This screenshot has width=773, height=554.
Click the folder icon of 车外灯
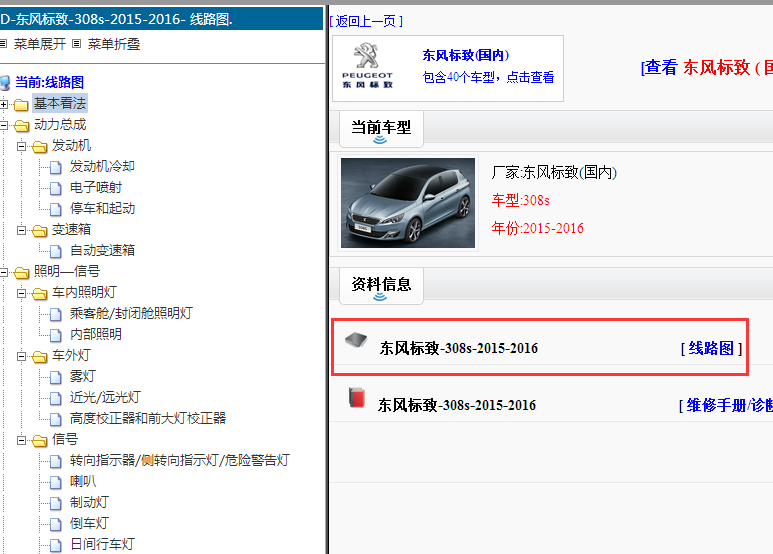click(x=39, y=356)
